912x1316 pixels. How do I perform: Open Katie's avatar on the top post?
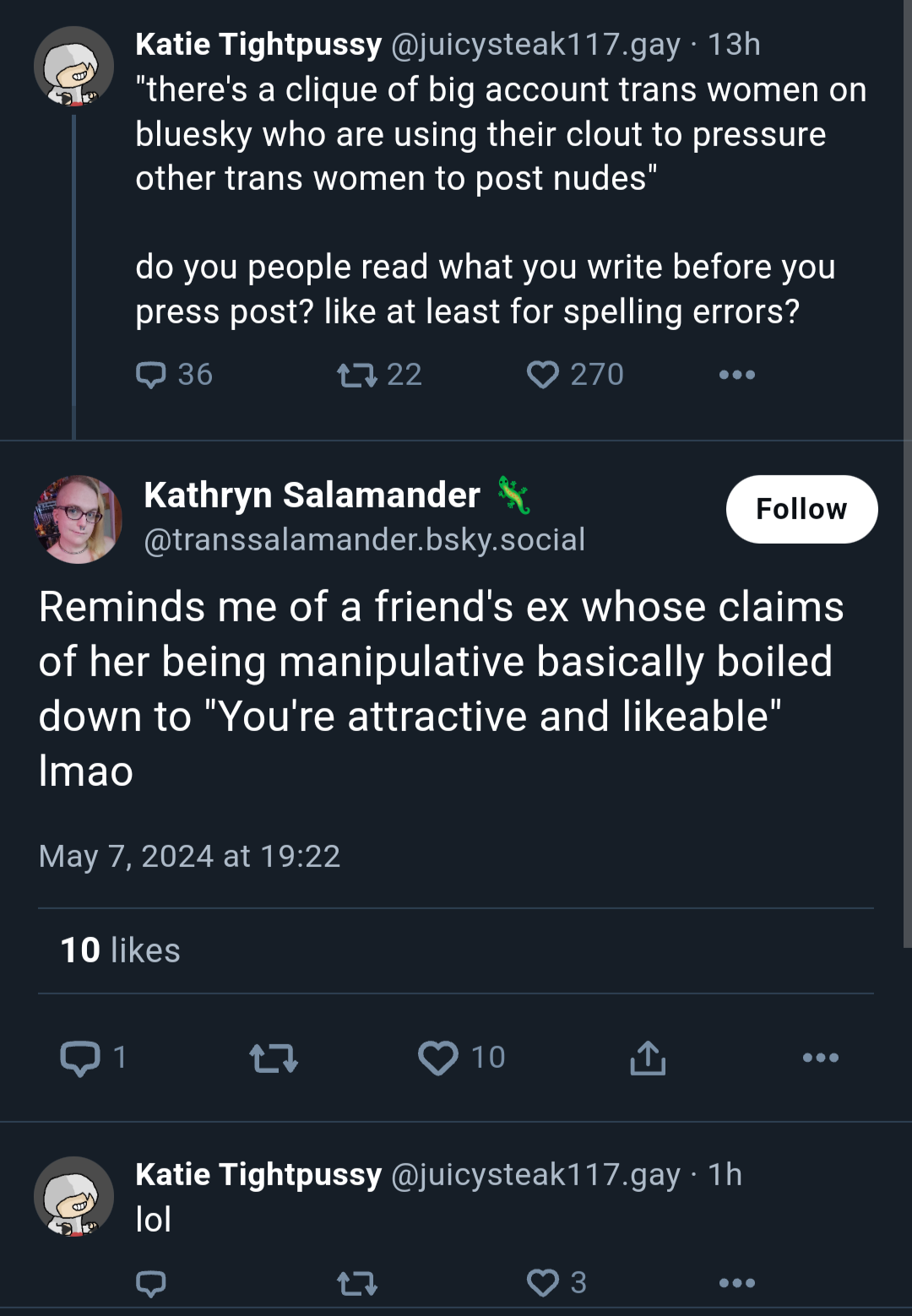coord(73,66)
